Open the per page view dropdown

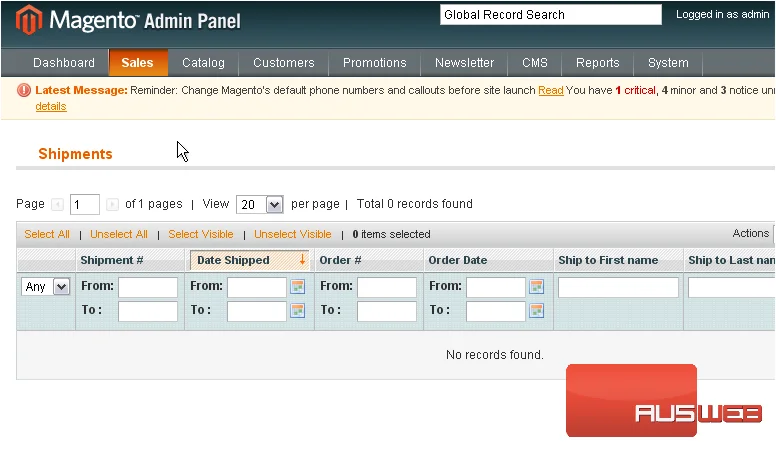pyautogui.click(x=260, y=204)
